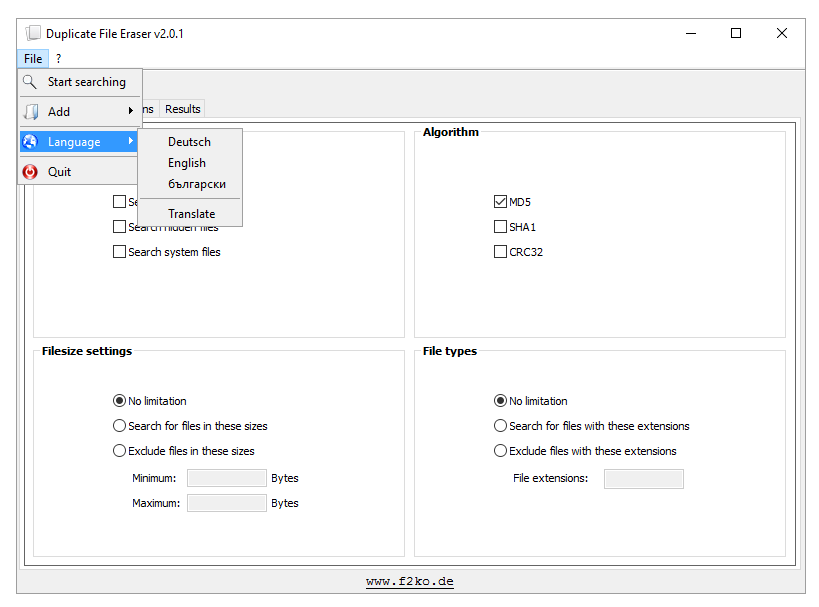
Task: Check the Search system files option
Action: pyautogui.click(x=119, y=252)
